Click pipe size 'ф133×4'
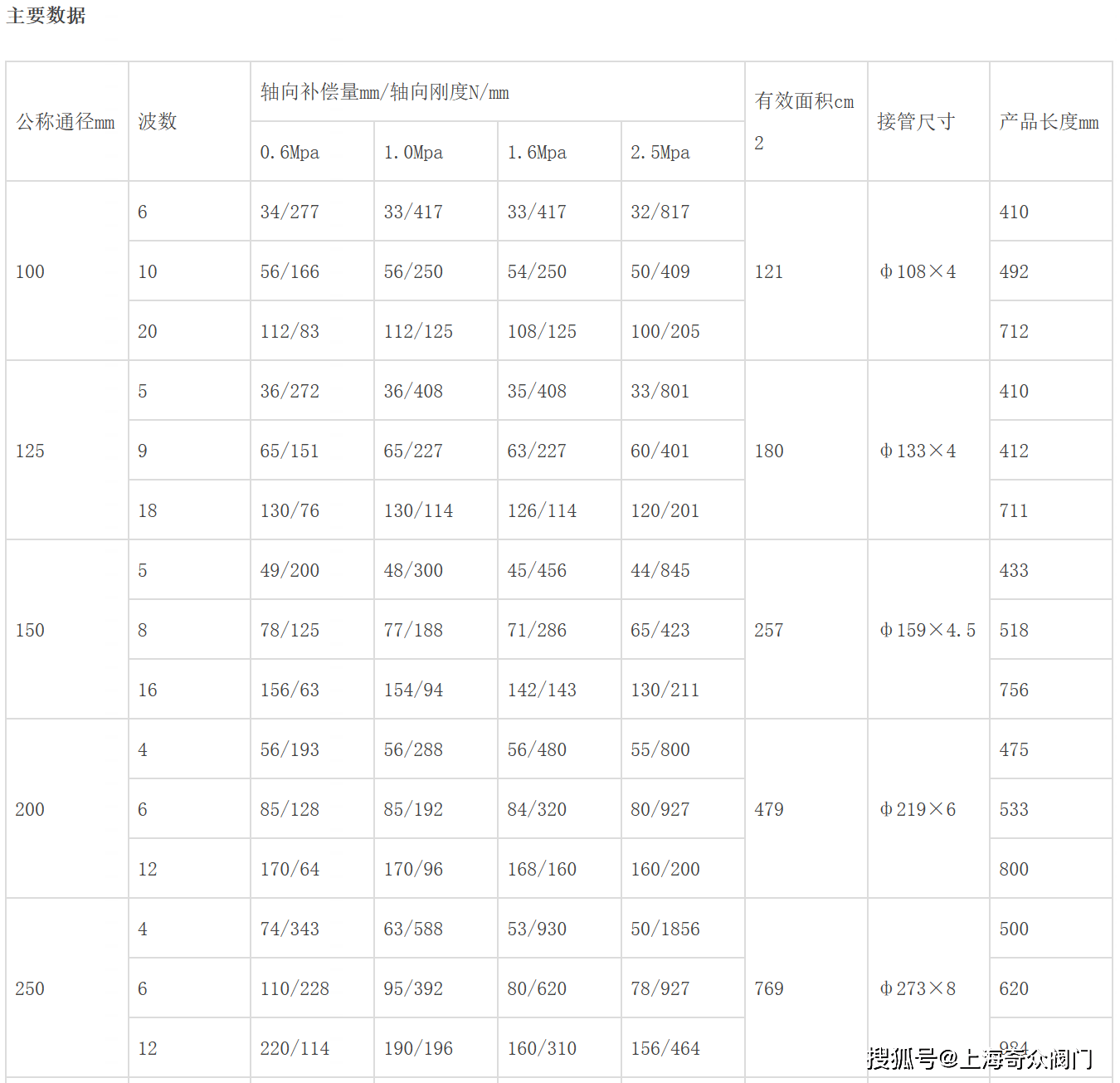 click(918, 451)
